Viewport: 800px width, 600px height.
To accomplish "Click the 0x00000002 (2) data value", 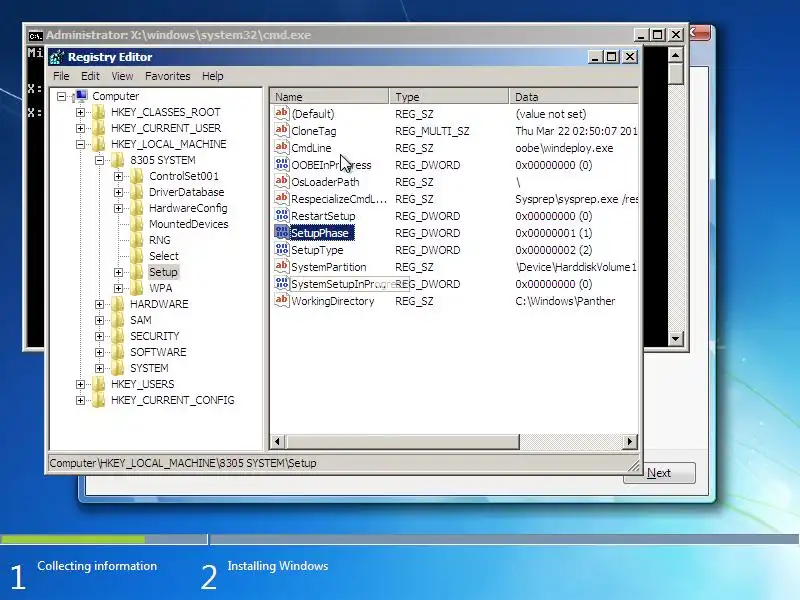I will pyautogui.click(x=554, y=250).
